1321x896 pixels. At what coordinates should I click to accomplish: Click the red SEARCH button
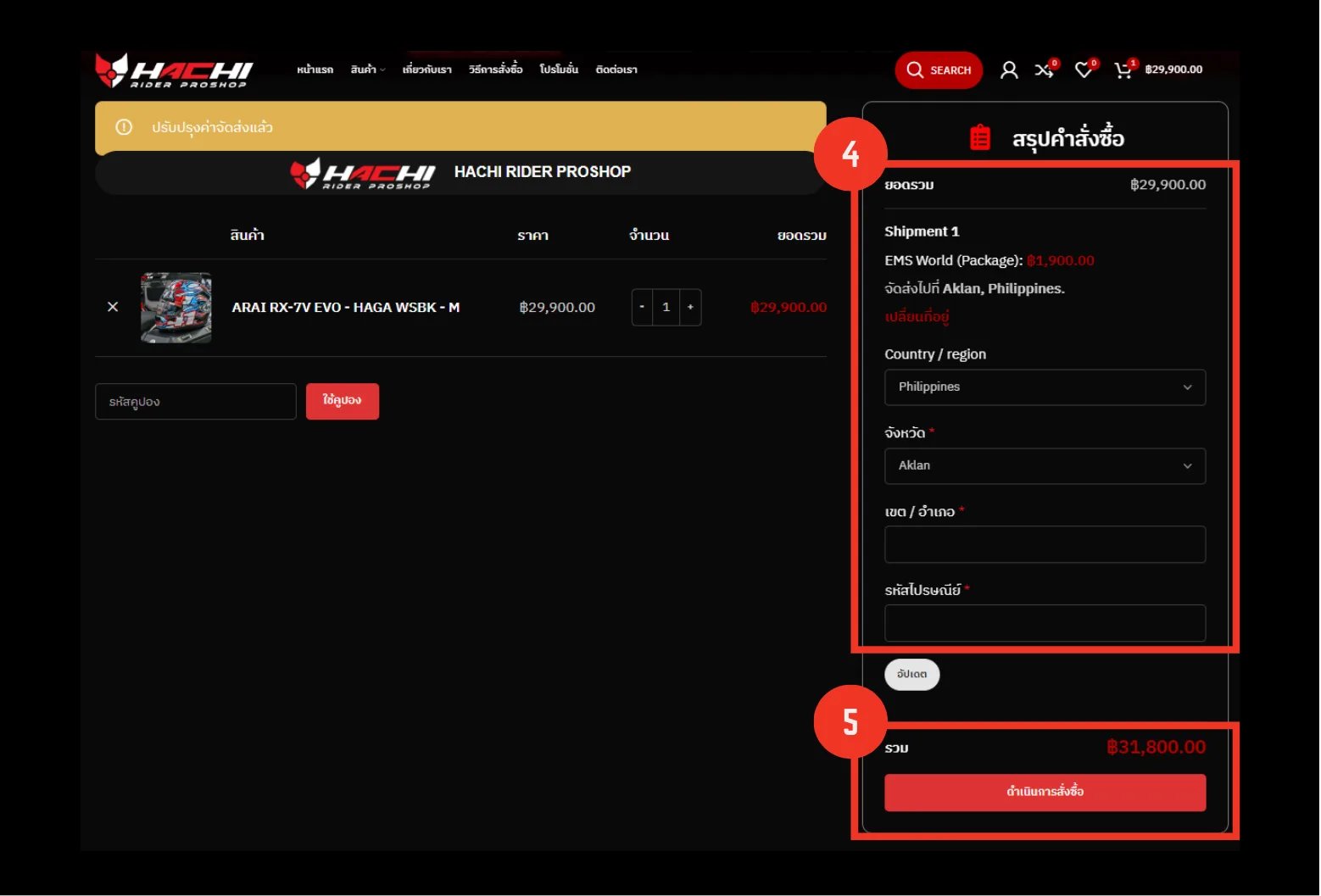939,70
